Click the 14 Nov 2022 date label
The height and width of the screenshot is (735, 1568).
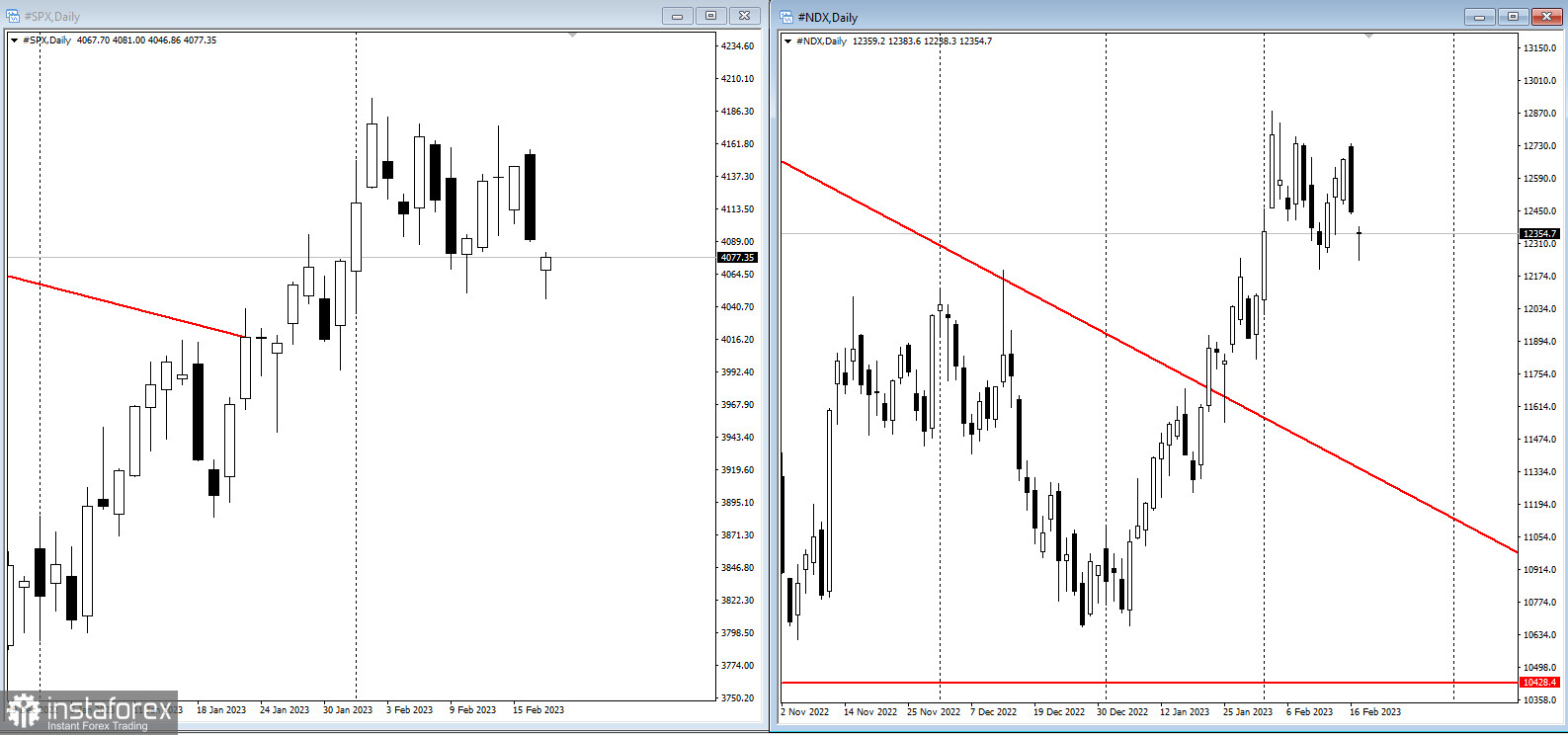click(x=870, y=712)
